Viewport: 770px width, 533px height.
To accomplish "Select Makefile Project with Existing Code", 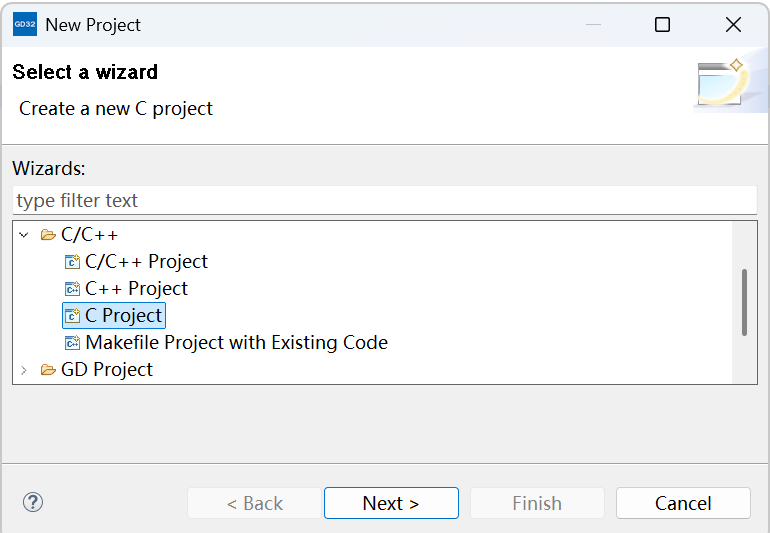I will coord(236,343).
